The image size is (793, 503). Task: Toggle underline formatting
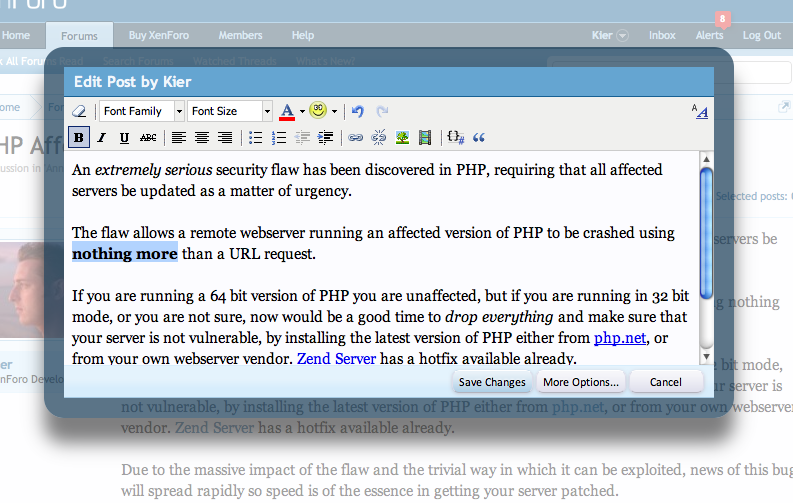(124, 138)
